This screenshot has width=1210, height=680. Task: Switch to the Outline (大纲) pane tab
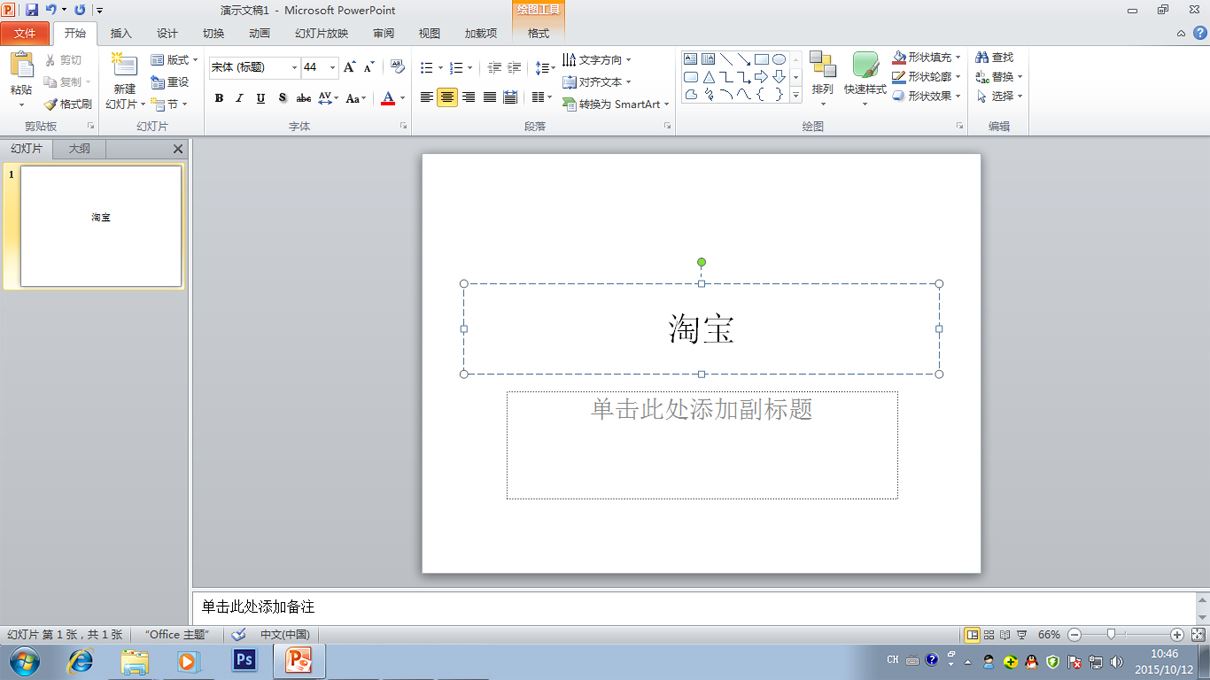(x=79, y=149)
